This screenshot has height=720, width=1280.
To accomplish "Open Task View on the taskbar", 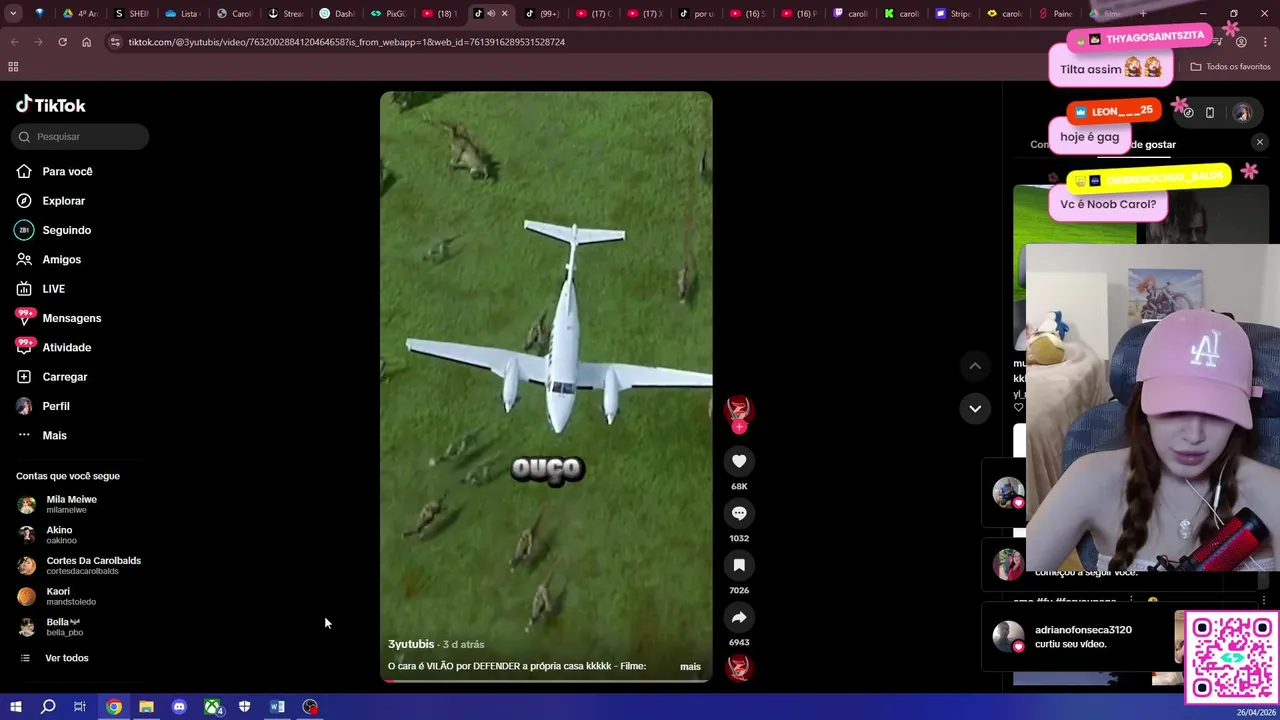I will coord(79,707).
